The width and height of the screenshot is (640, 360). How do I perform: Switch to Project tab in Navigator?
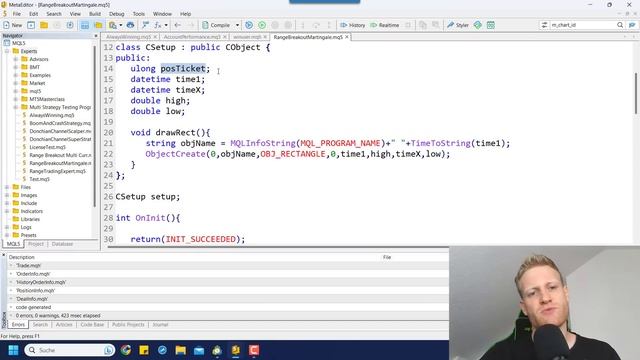36,244
